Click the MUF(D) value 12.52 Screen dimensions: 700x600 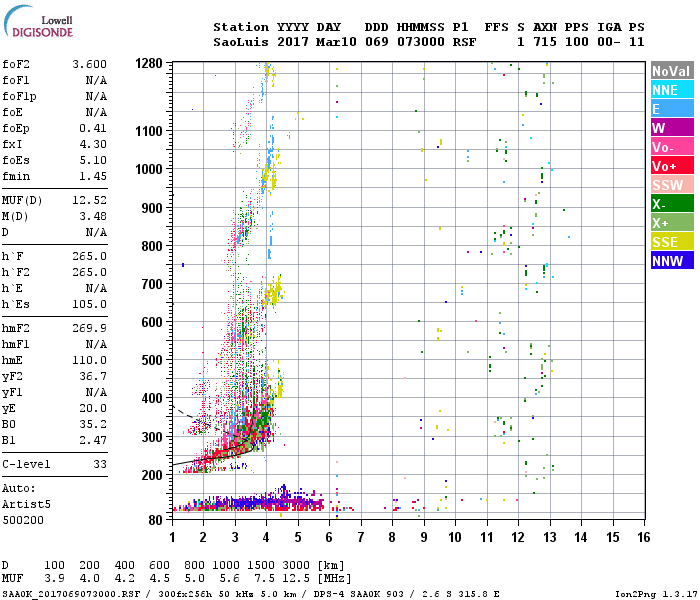[x=89, y=200]
